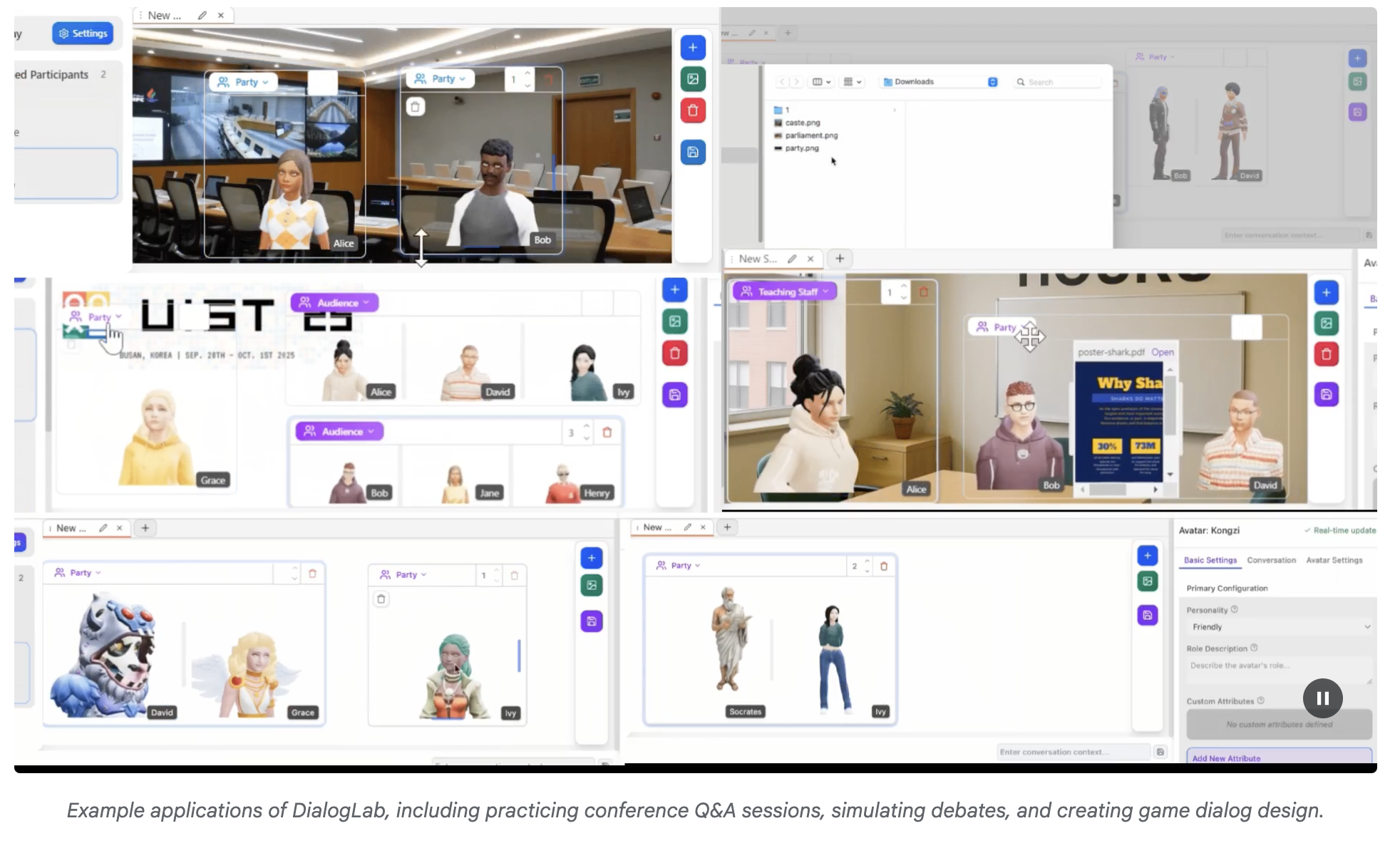Select column view icon in Finder toolbar
This screenshot has width=1400, height=848.
pyautogui.click(x=818, y=82)
